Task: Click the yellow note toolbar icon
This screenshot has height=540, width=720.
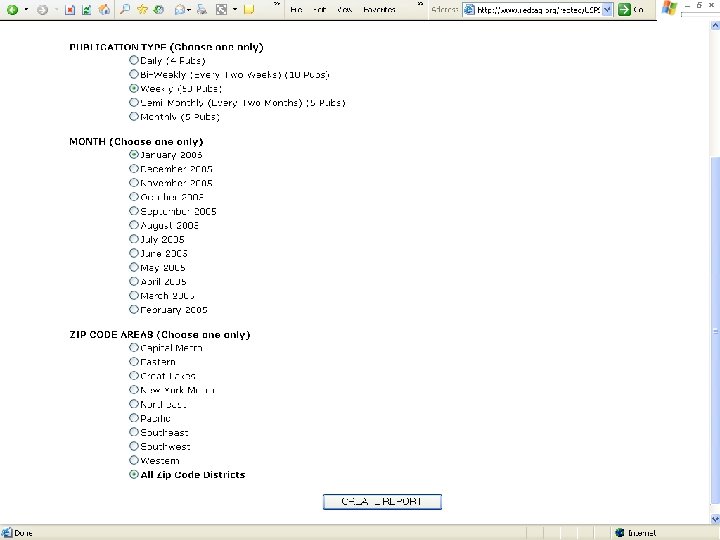Action: (249, 9)
